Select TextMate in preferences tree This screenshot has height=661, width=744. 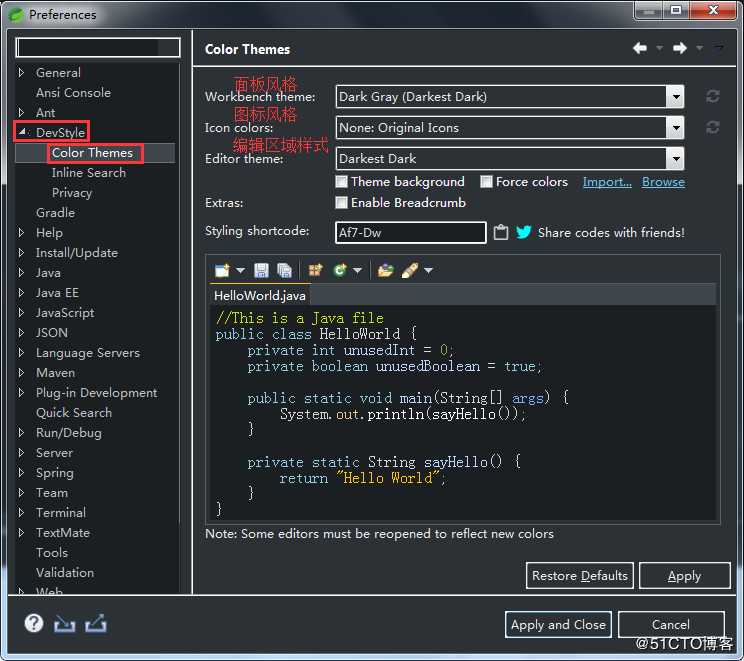63,532
